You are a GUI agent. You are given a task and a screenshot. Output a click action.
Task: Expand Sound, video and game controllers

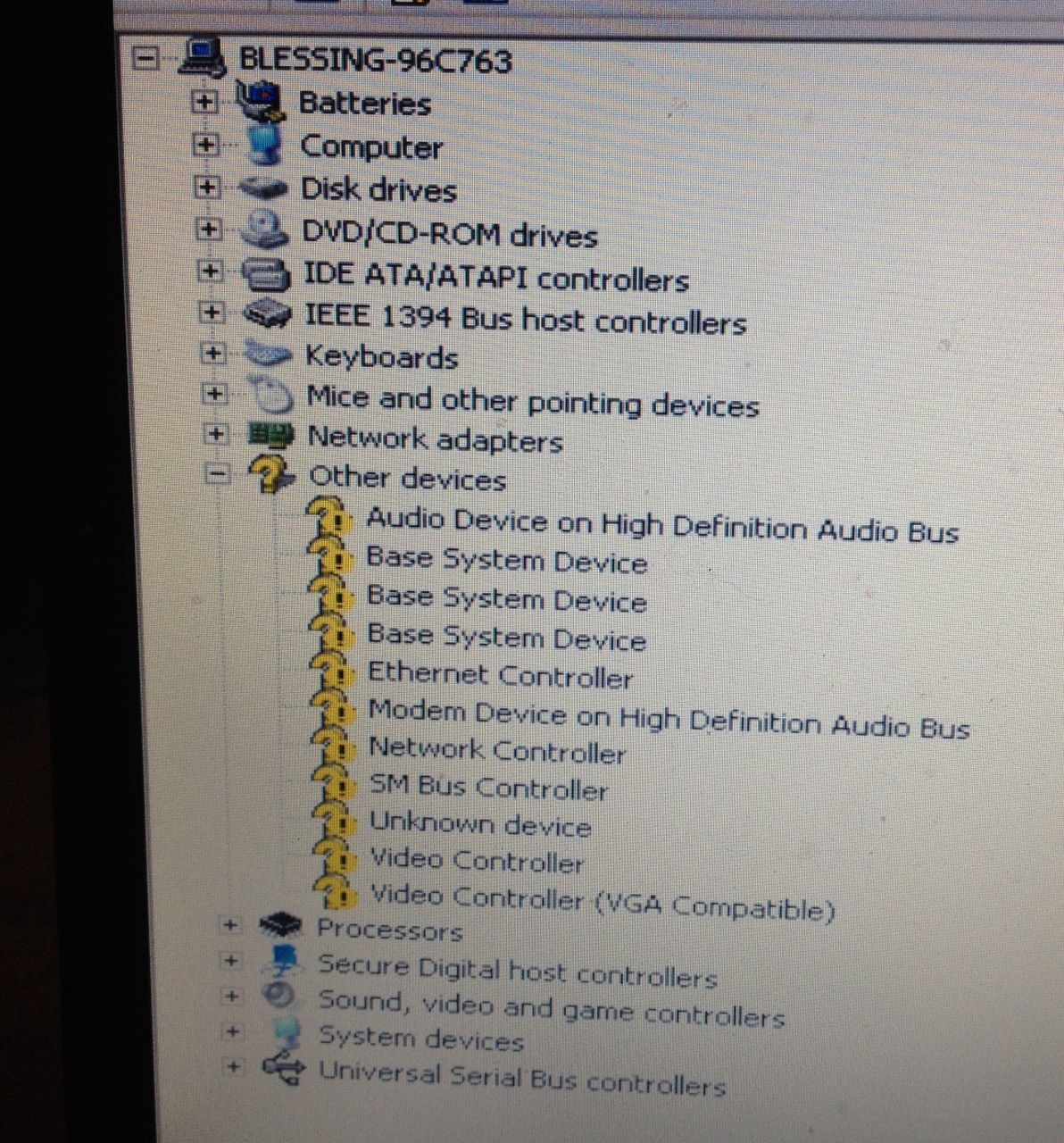tap(232, 997)
